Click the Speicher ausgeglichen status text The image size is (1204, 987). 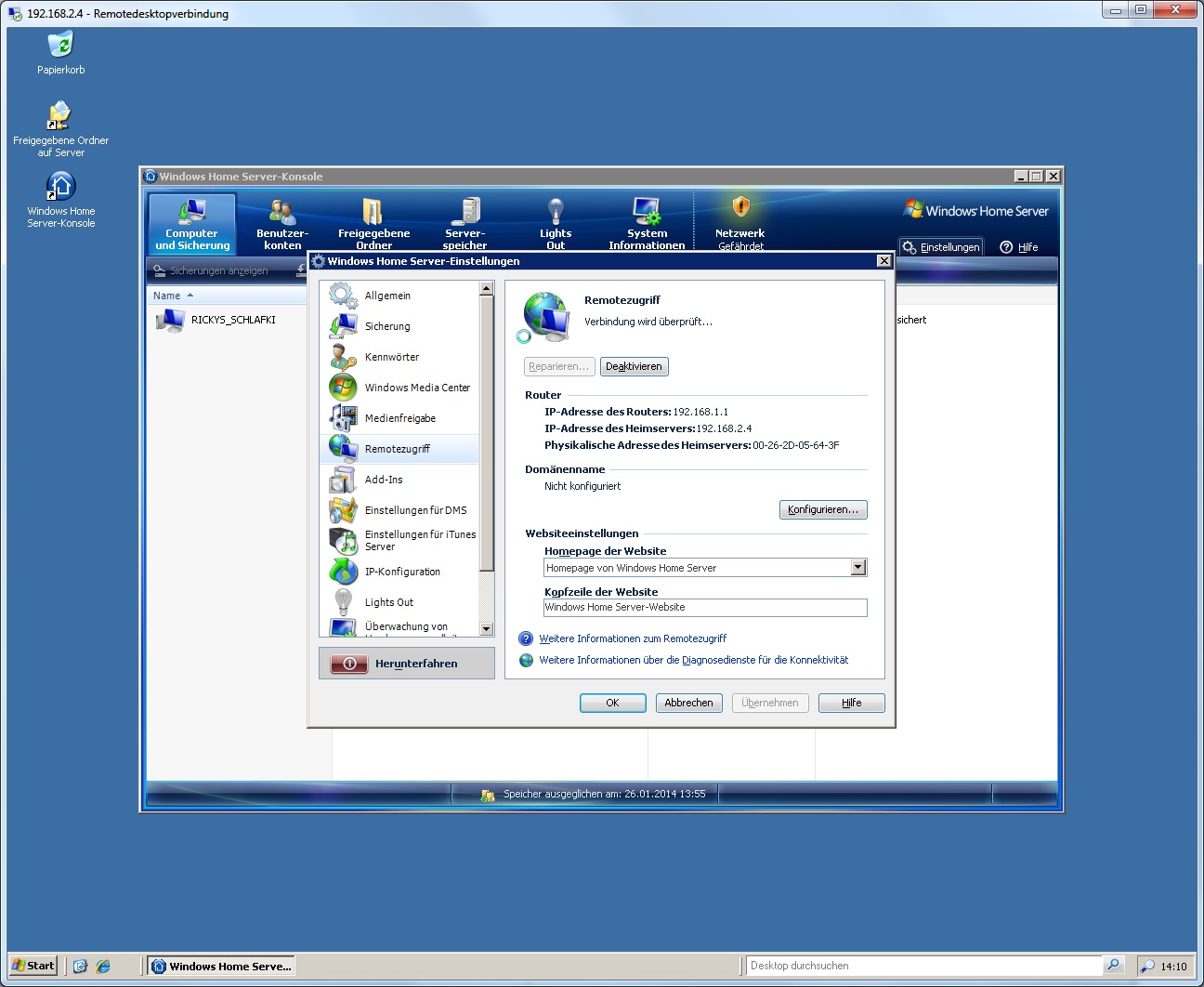pyautogui.click(x=605, y=795)
